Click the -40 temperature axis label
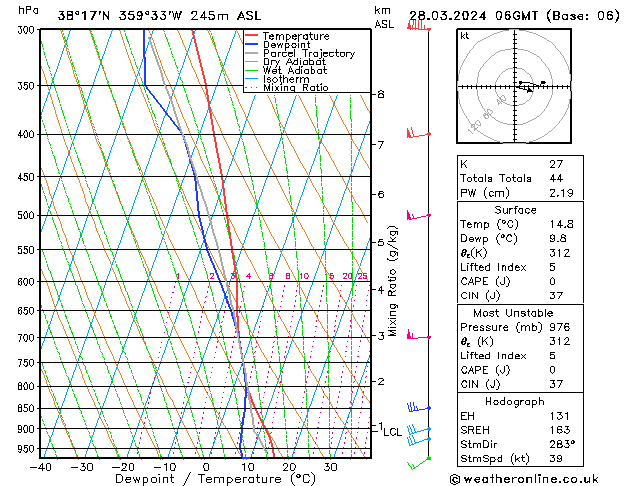The image size is (629, 486). [x=41, y=467]
